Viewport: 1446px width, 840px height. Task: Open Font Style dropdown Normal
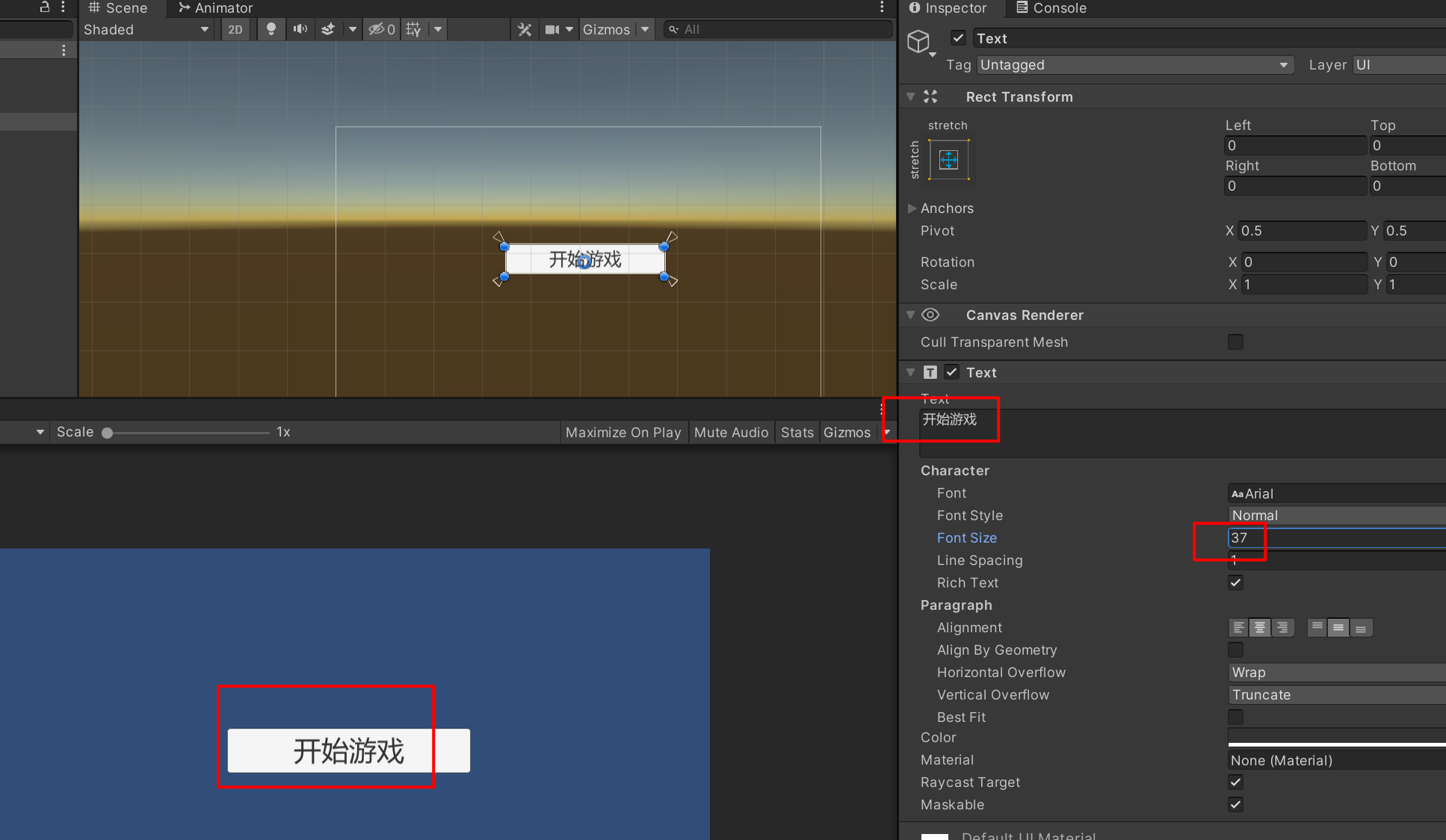click(1336, 516)
